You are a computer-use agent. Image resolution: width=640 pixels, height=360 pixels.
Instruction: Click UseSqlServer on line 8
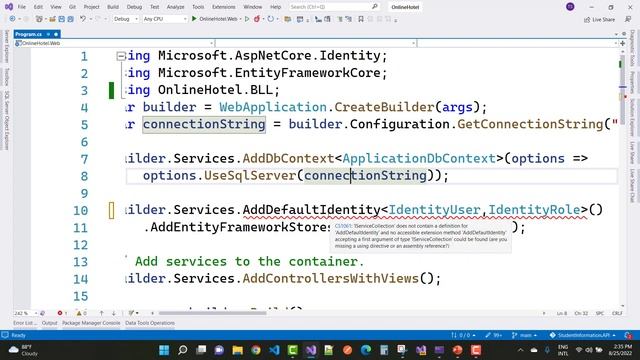coord(250,176)
